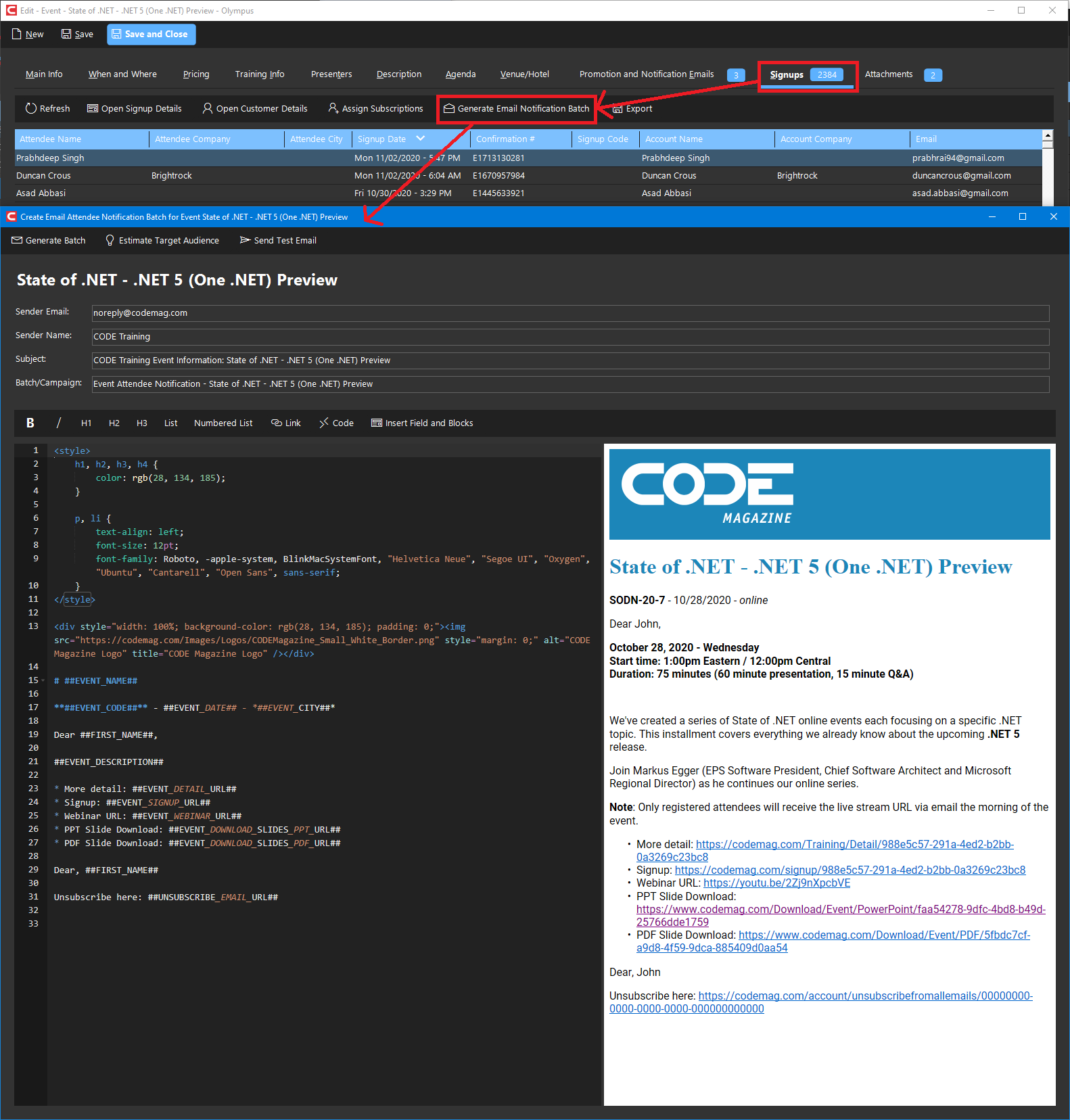Click Assign Subscriptions
The width and height of the screenshot is (1070, 1120).
[375, 109]
